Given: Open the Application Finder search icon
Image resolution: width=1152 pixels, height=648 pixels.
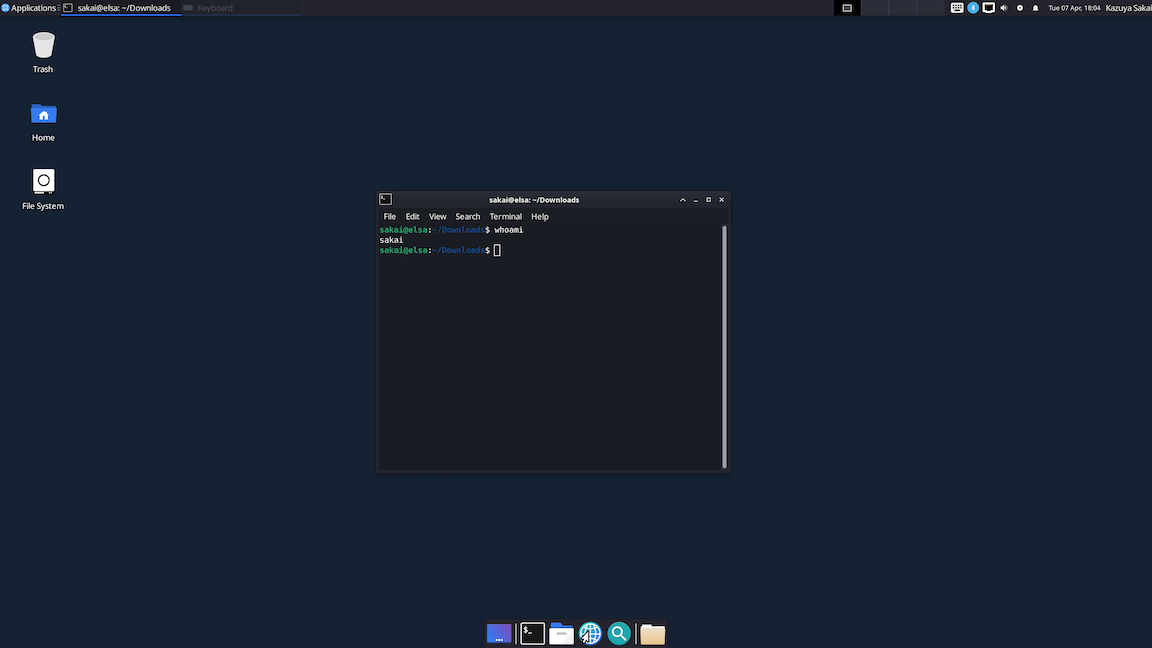Looking at the screenshot, I should point(619,633).
